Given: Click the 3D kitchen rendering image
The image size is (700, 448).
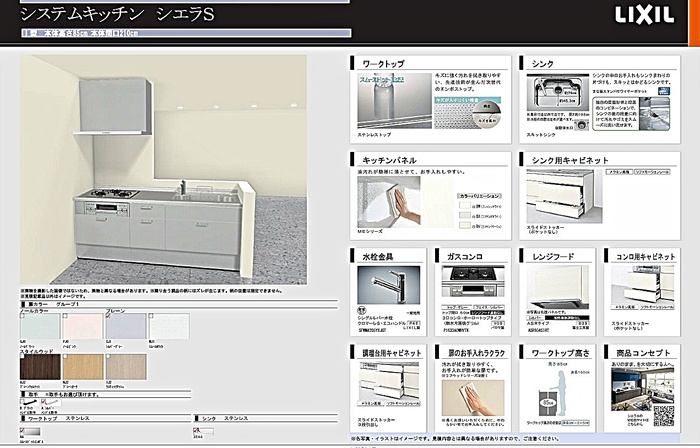Looking at the screenshot, I should coord(160,170).
